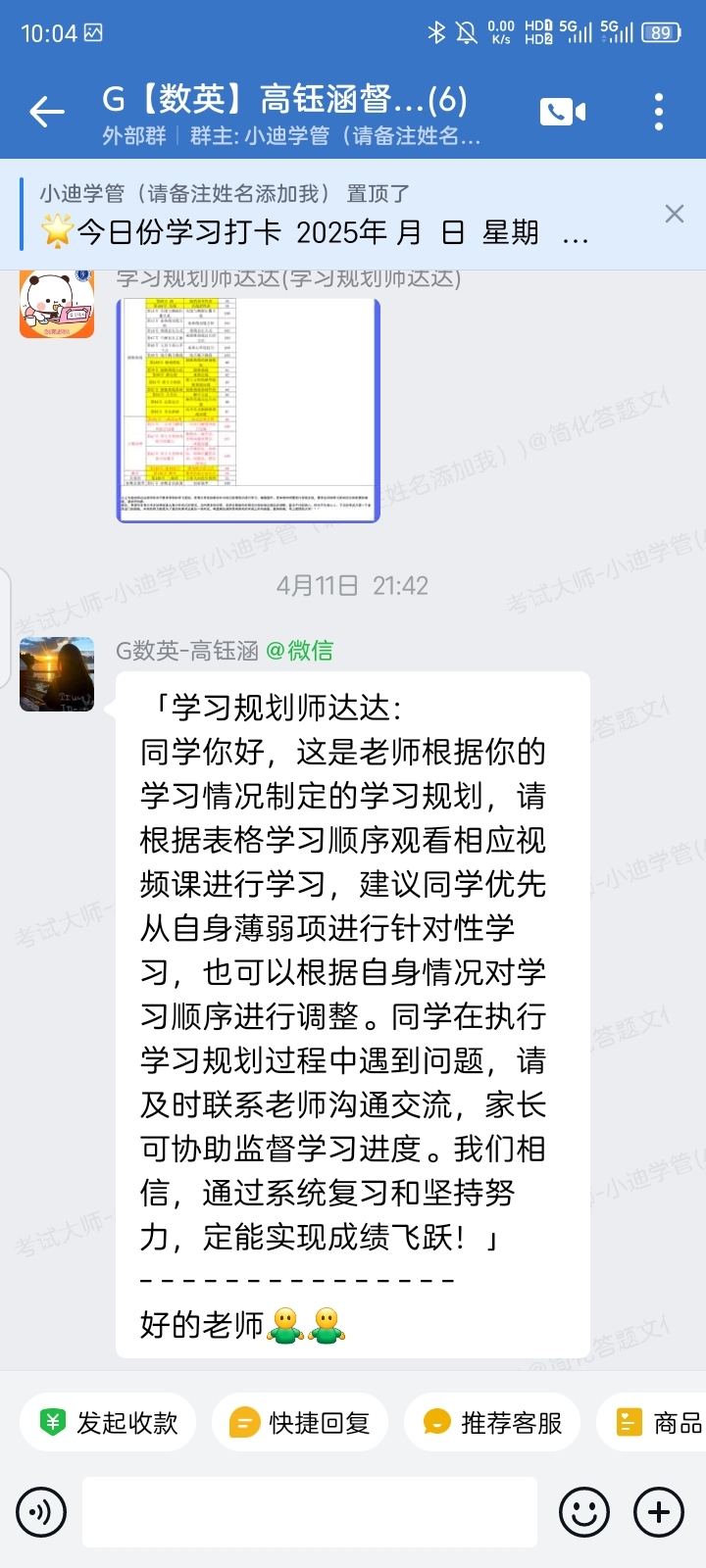Start a voice or video call
The image size is (706, 1568).
coord(563,112)
